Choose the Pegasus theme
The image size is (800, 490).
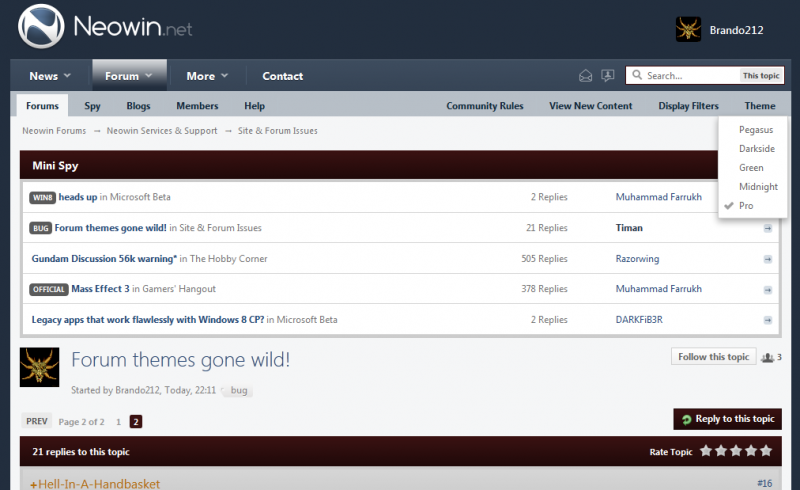click(x=756, y=130)
